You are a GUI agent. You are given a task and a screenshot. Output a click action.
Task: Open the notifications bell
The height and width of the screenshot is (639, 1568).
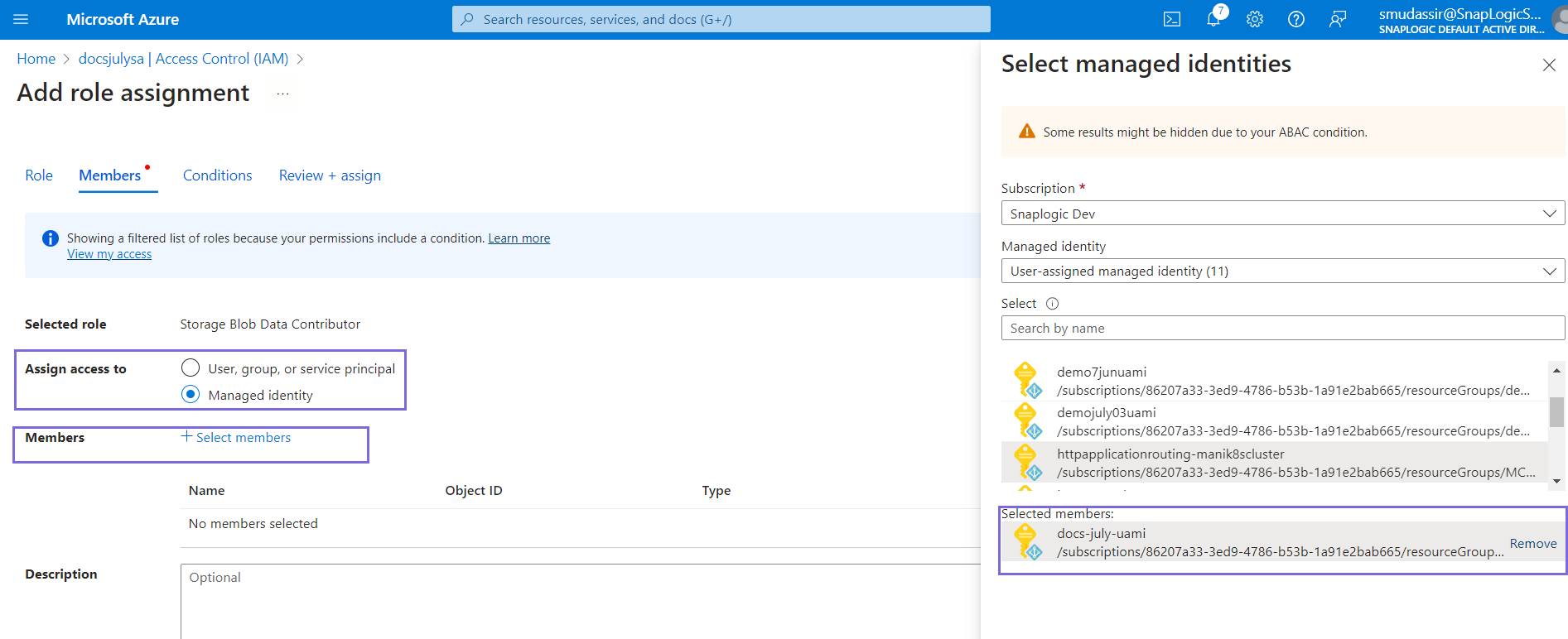click(x=1213, y=19)
